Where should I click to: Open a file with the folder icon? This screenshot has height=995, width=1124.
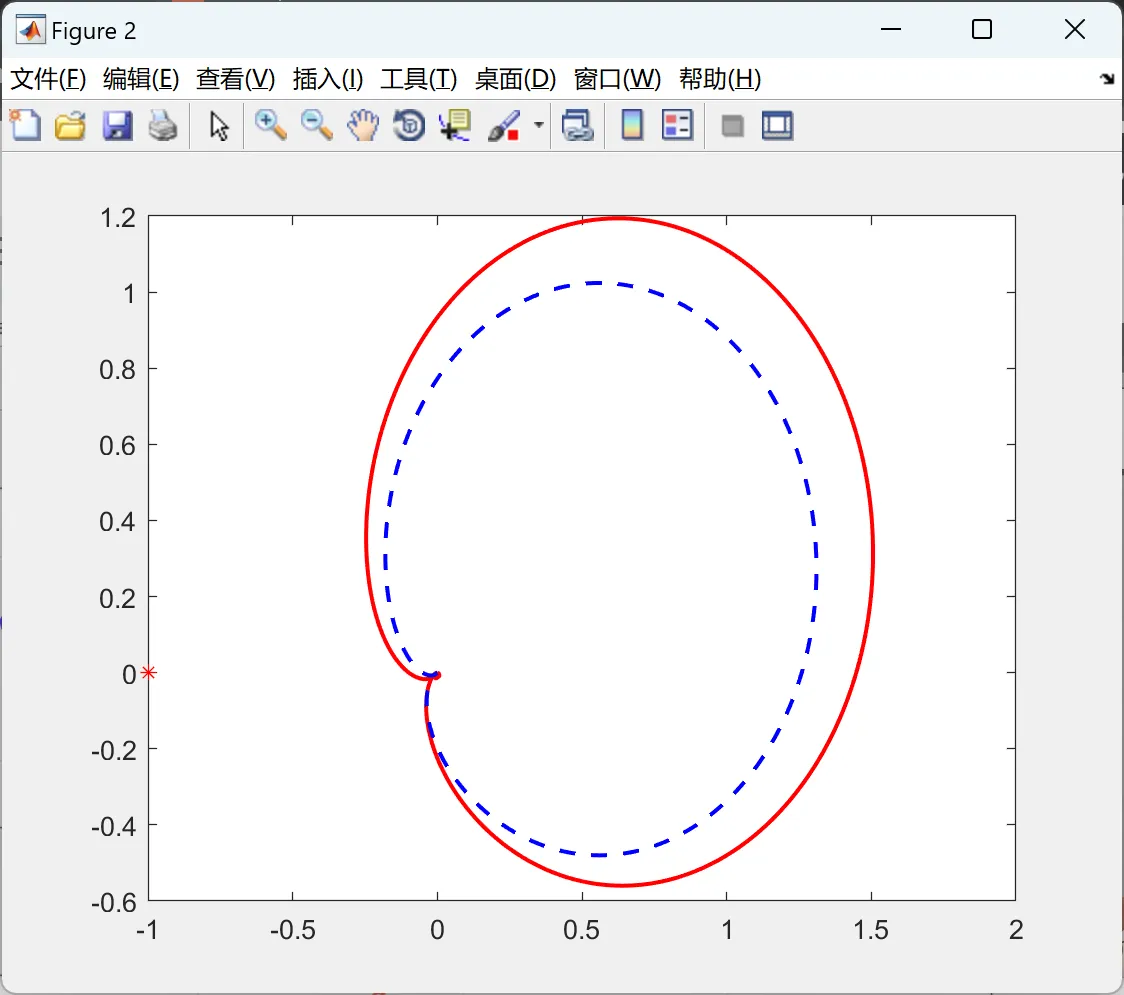[70, 126]
